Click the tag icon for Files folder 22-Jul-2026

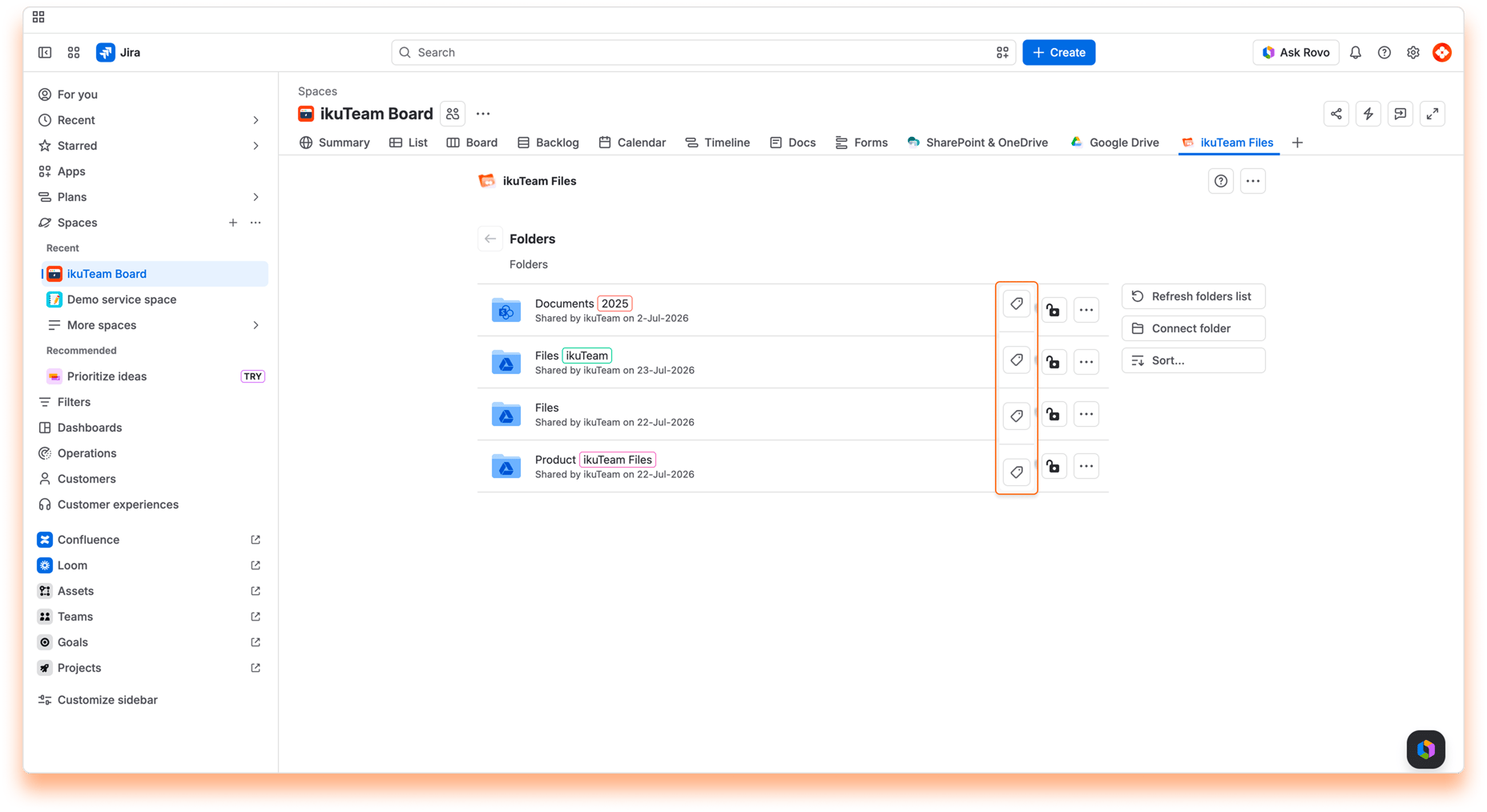1017,416
